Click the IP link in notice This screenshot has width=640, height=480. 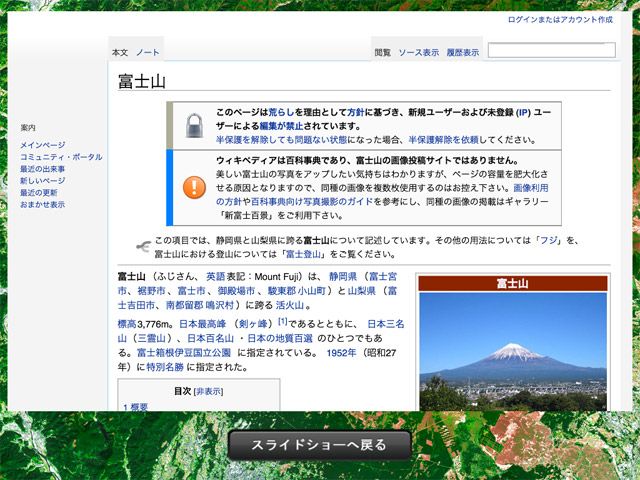pos(523,112)
